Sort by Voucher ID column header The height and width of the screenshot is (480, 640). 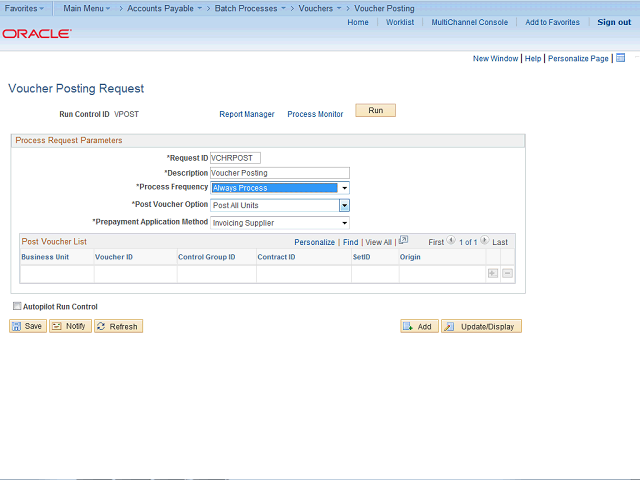tap(114, 257)
